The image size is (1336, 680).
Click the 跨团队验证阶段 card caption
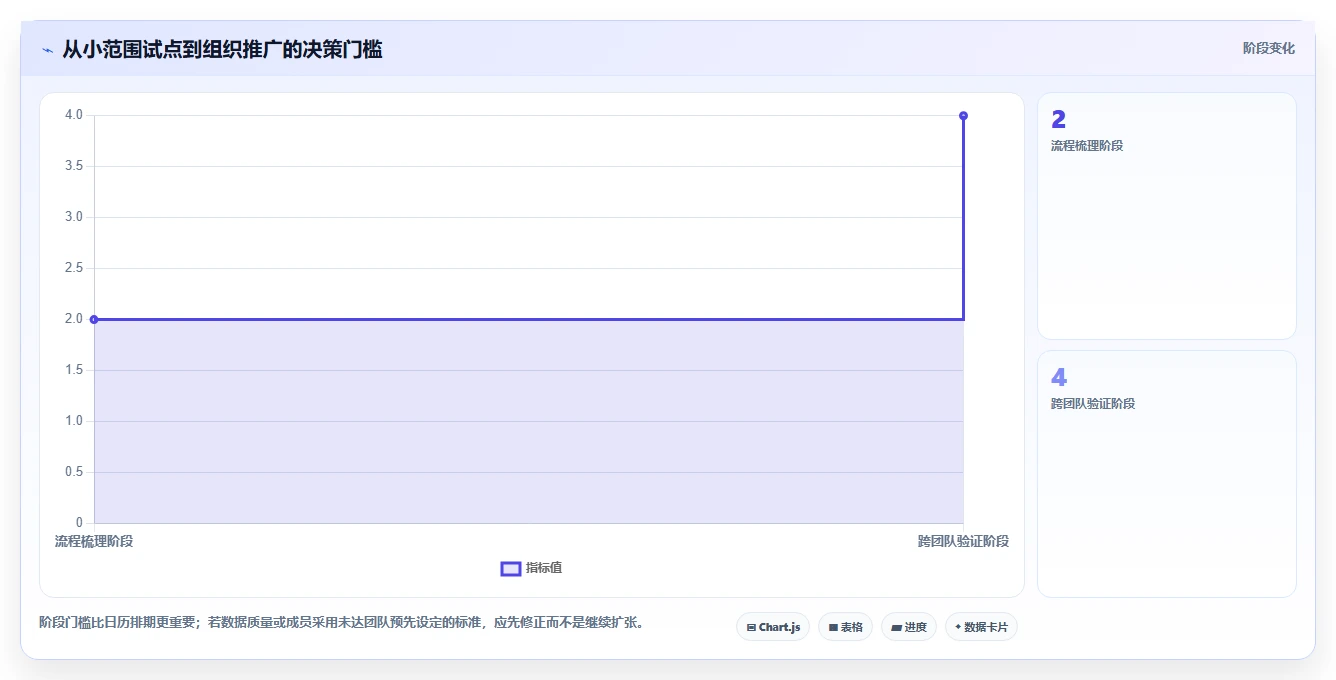pyautogui.click(x=1093, y=404)
